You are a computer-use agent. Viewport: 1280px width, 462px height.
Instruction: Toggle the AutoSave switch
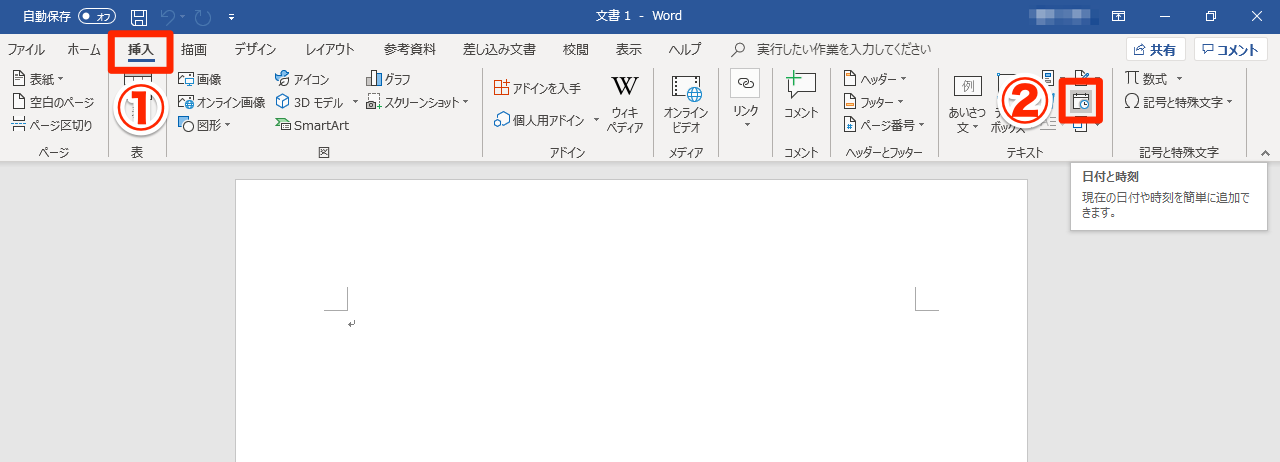tap(97, 17)
